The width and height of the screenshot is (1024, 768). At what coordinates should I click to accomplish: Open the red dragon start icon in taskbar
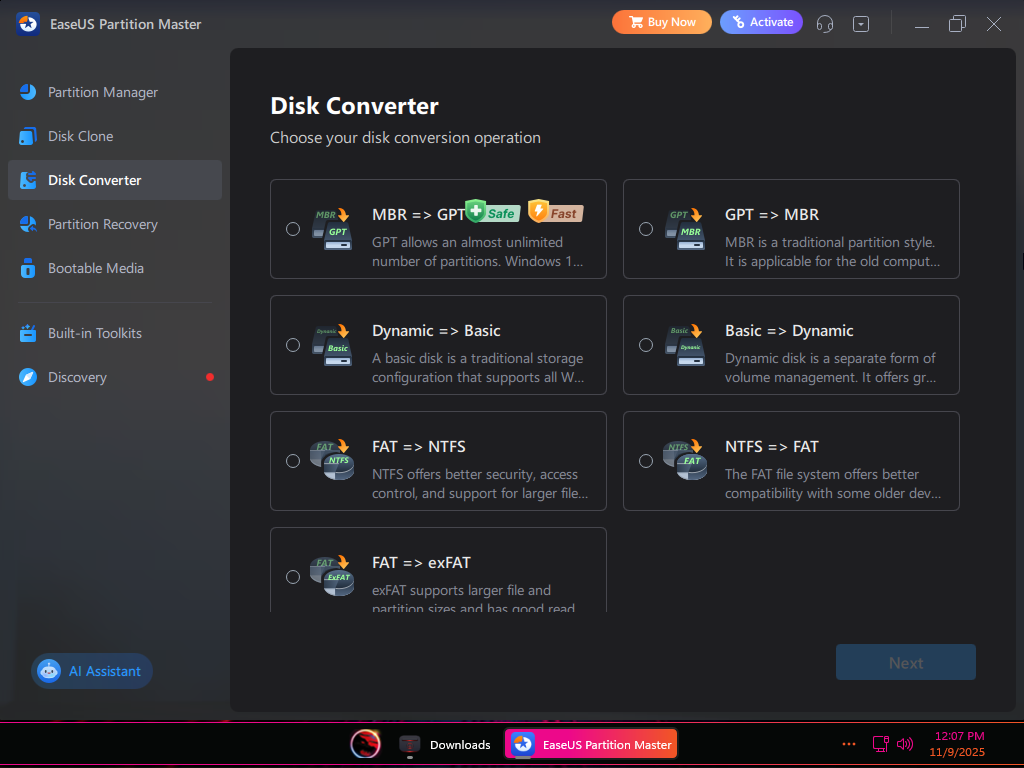coord(365,744)
